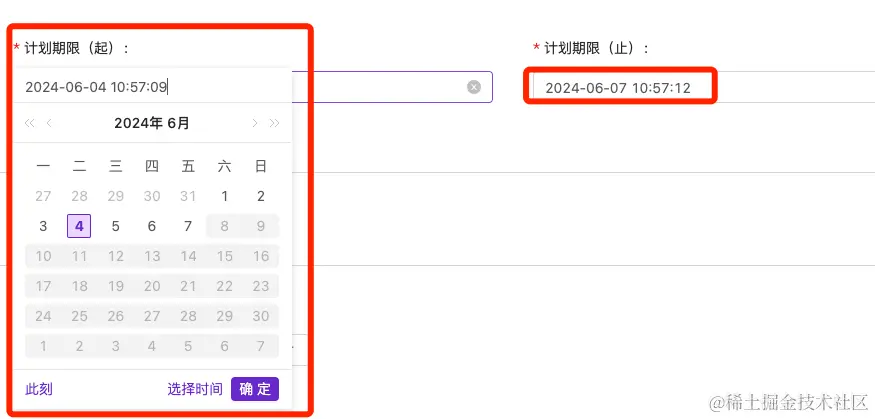
Task: Open the 2024年 year selector
Action: coord(138,123)
